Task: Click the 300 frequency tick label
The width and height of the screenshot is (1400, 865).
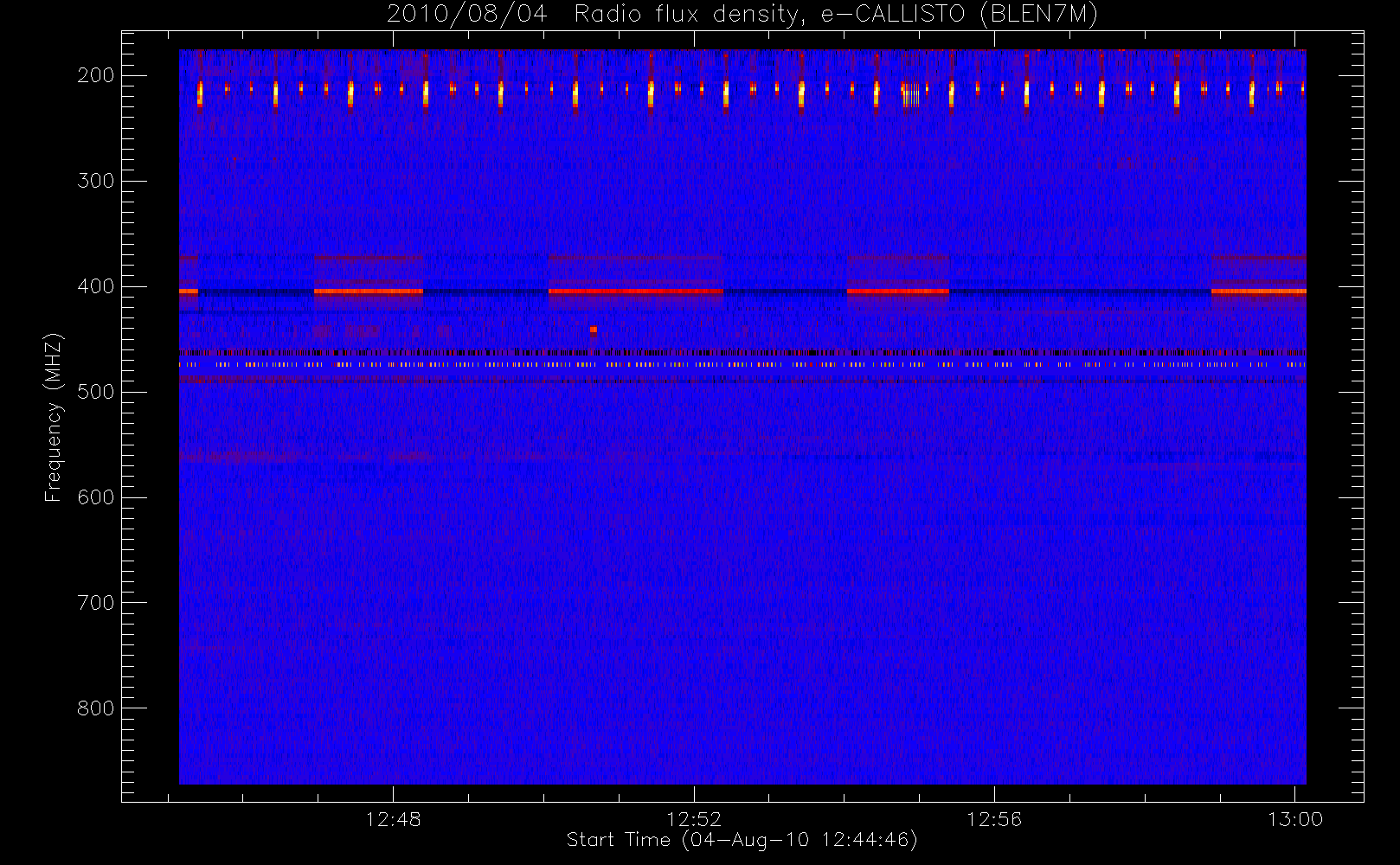Action: (x=96, y=181)
